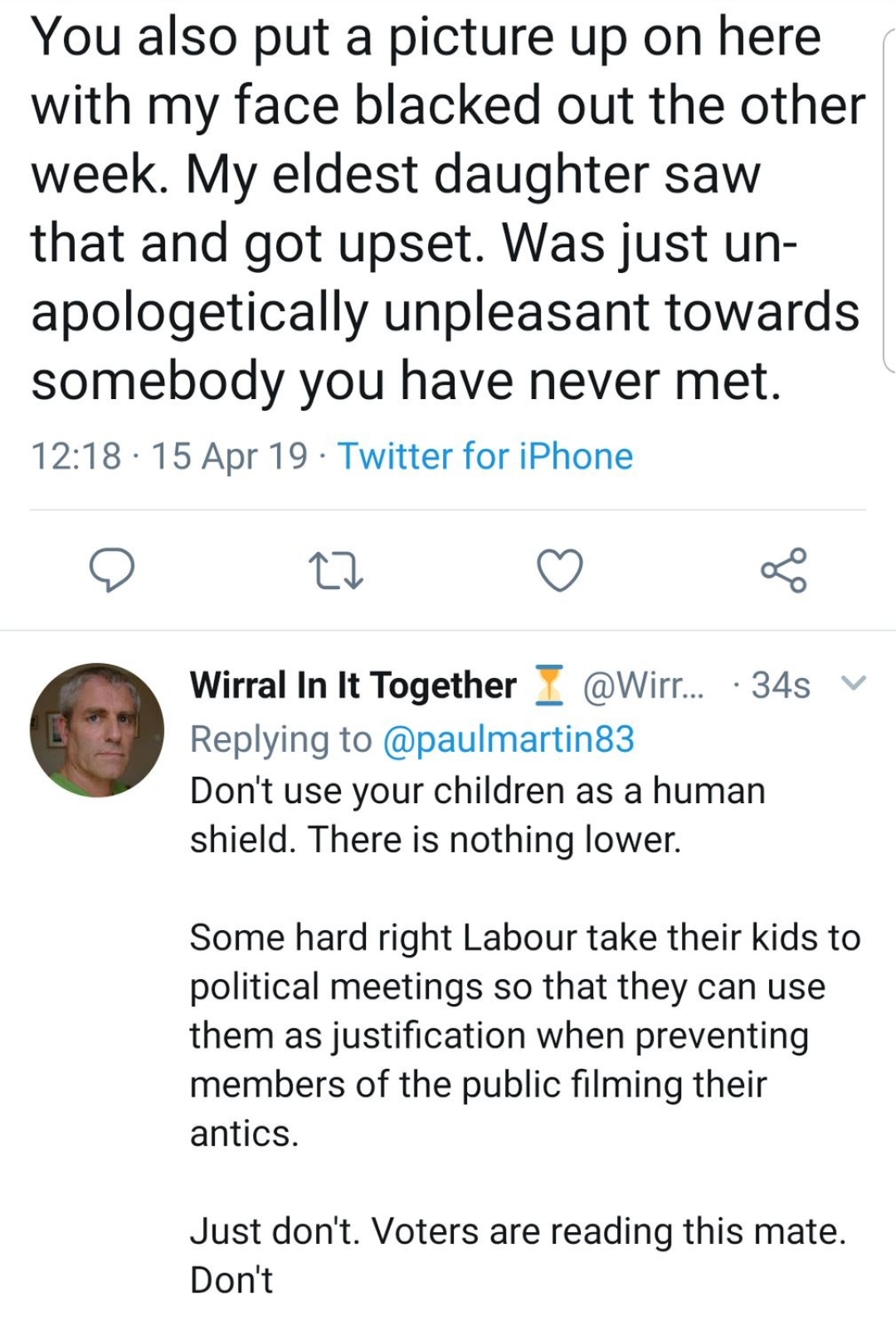
Task: Tap the paragraph about hard right Labour
Action: pyautogui.click(x=523, y=1035)
